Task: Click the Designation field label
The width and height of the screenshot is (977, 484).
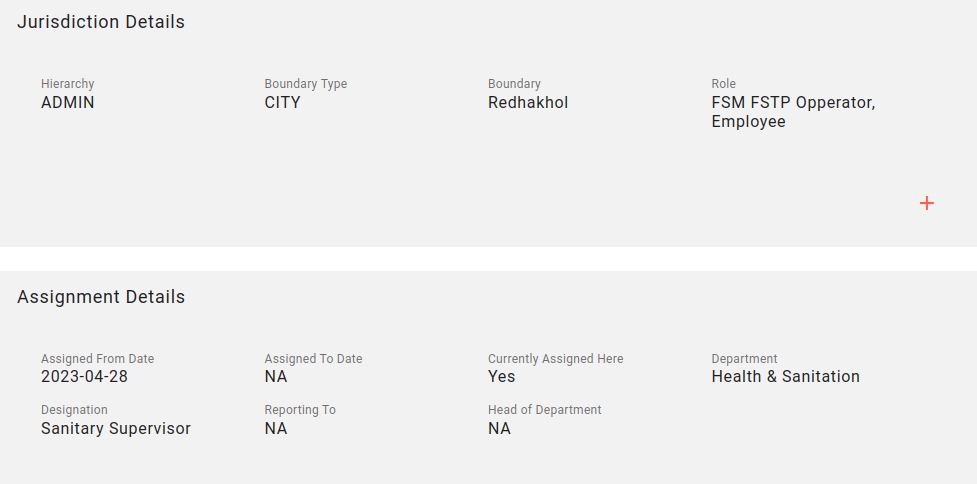Action: [74, 410]
